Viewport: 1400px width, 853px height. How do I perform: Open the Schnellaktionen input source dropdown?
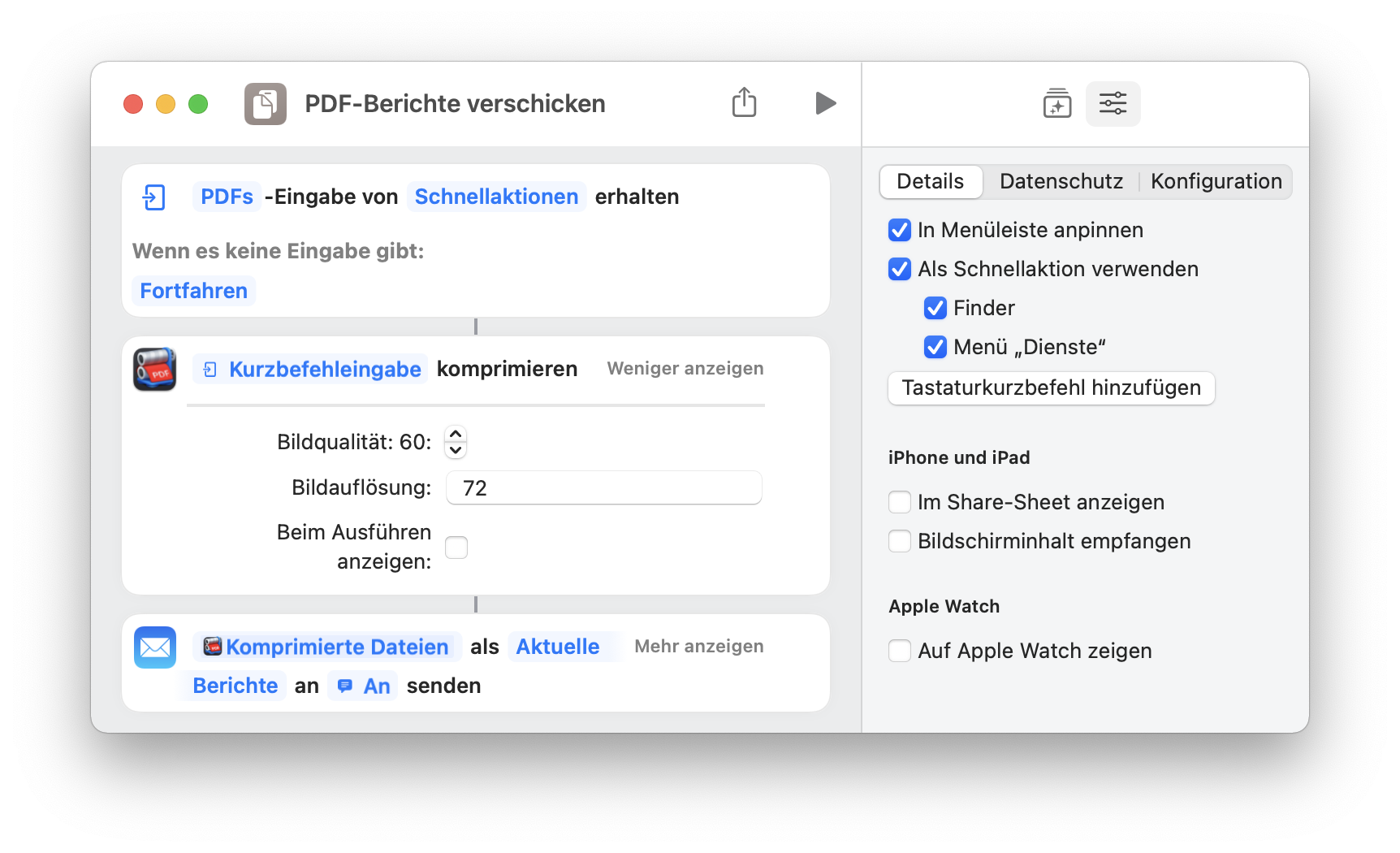pyautogui.click(x=496, y=197)
